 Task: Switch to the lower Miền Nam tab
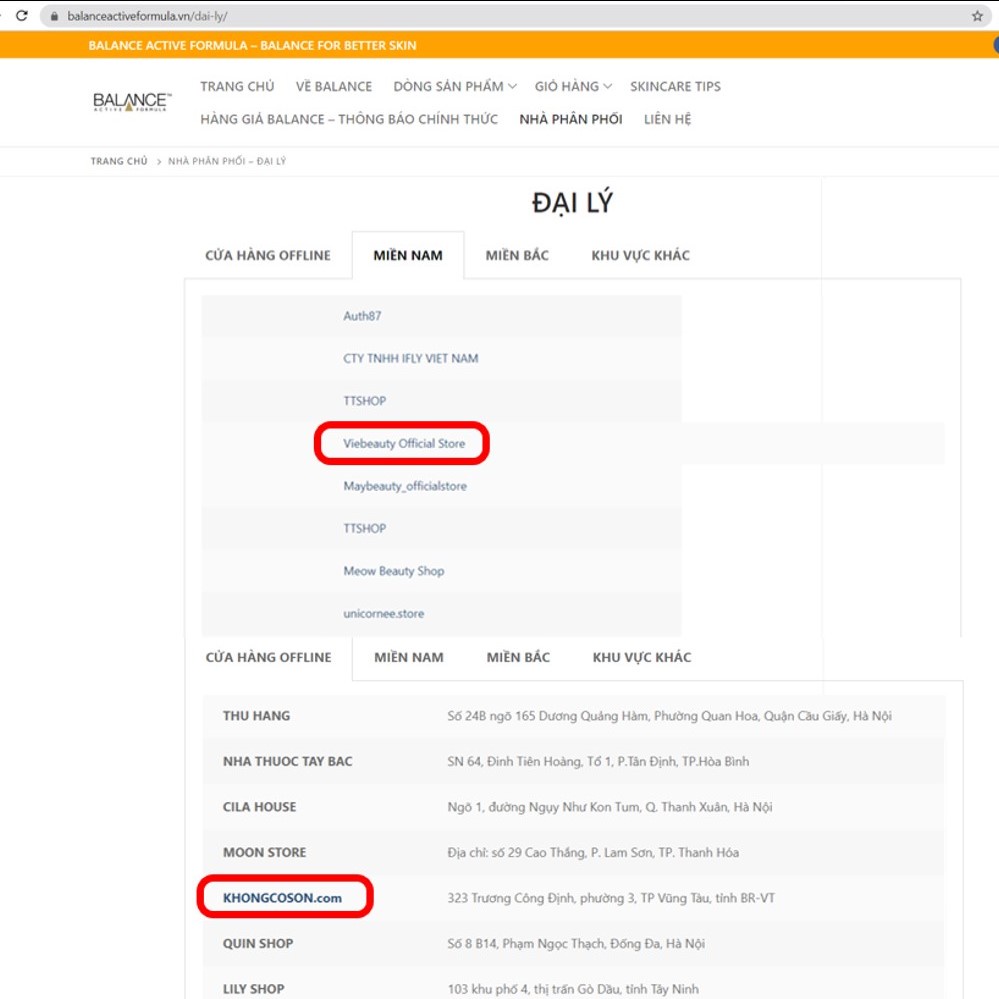pos(409,658)
